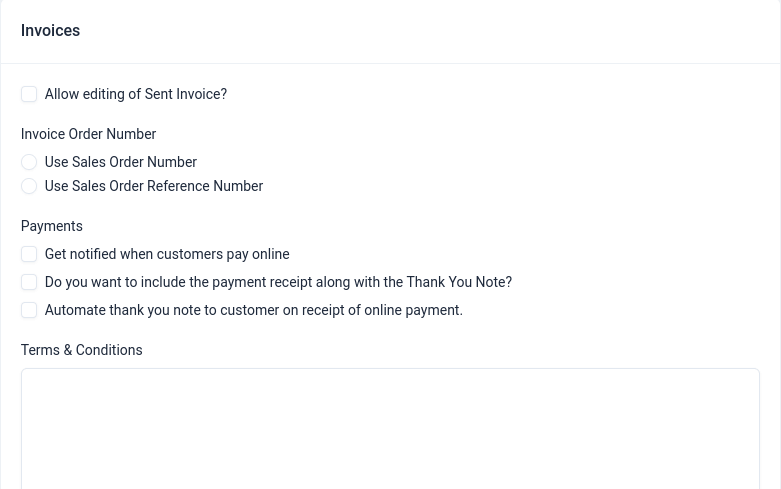The image size is (781, 489).
Task: Click the 'Use Sales Order Number' label text
Action: pos(121,162)
